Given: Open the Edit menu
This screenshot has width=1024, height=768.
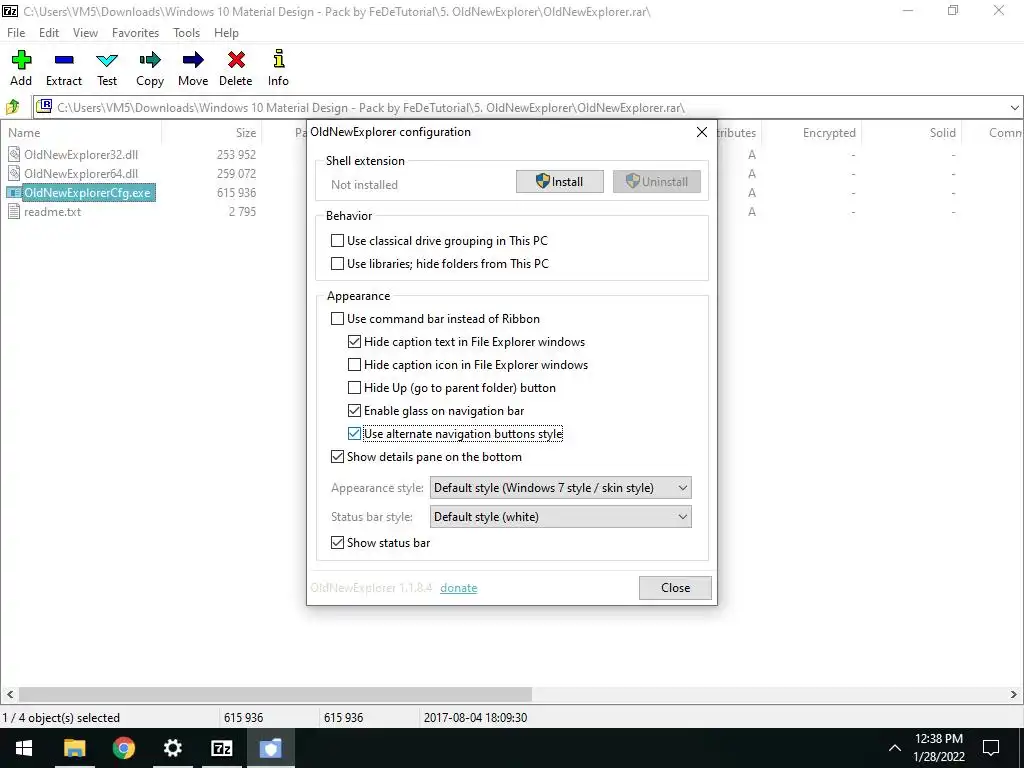Looking at the screenshot, I should click(x=49, y=33).
